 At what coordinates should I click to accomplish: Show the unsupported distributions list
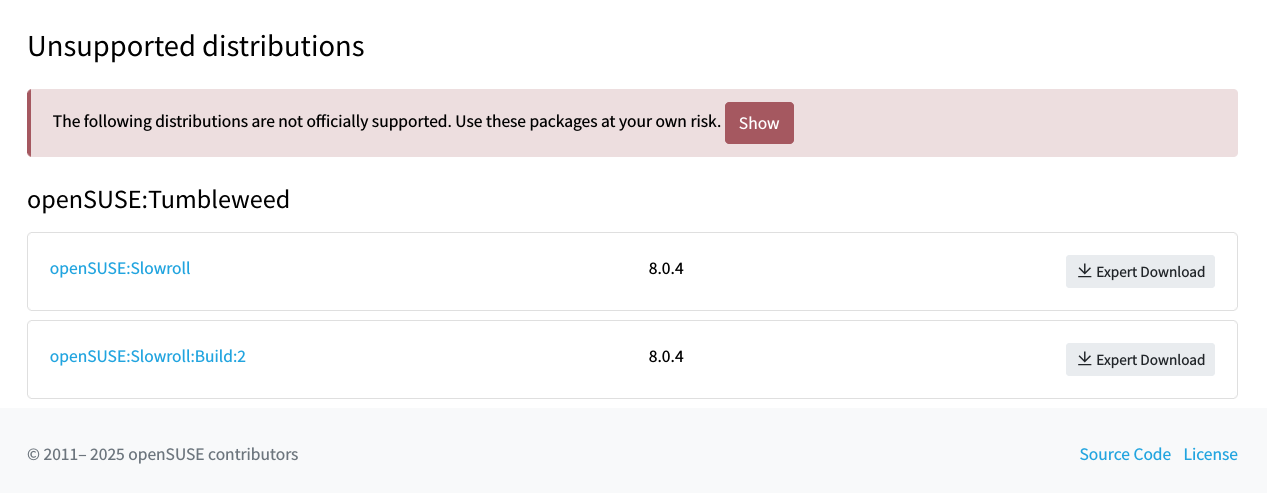click(x=759, y=123)
